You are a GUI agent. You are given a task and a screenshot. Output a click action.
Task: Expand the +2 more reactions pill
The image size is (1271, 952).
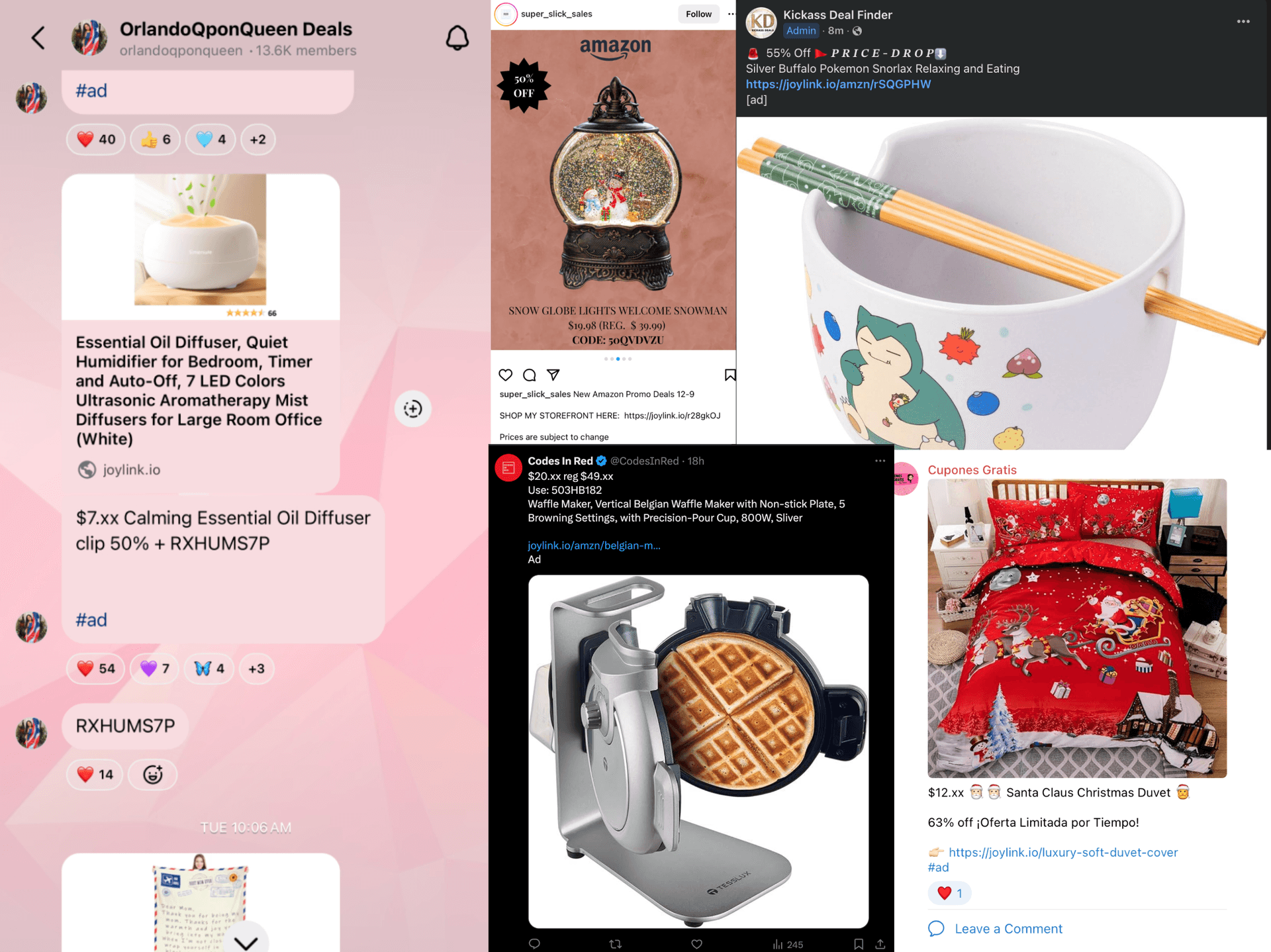258,139
